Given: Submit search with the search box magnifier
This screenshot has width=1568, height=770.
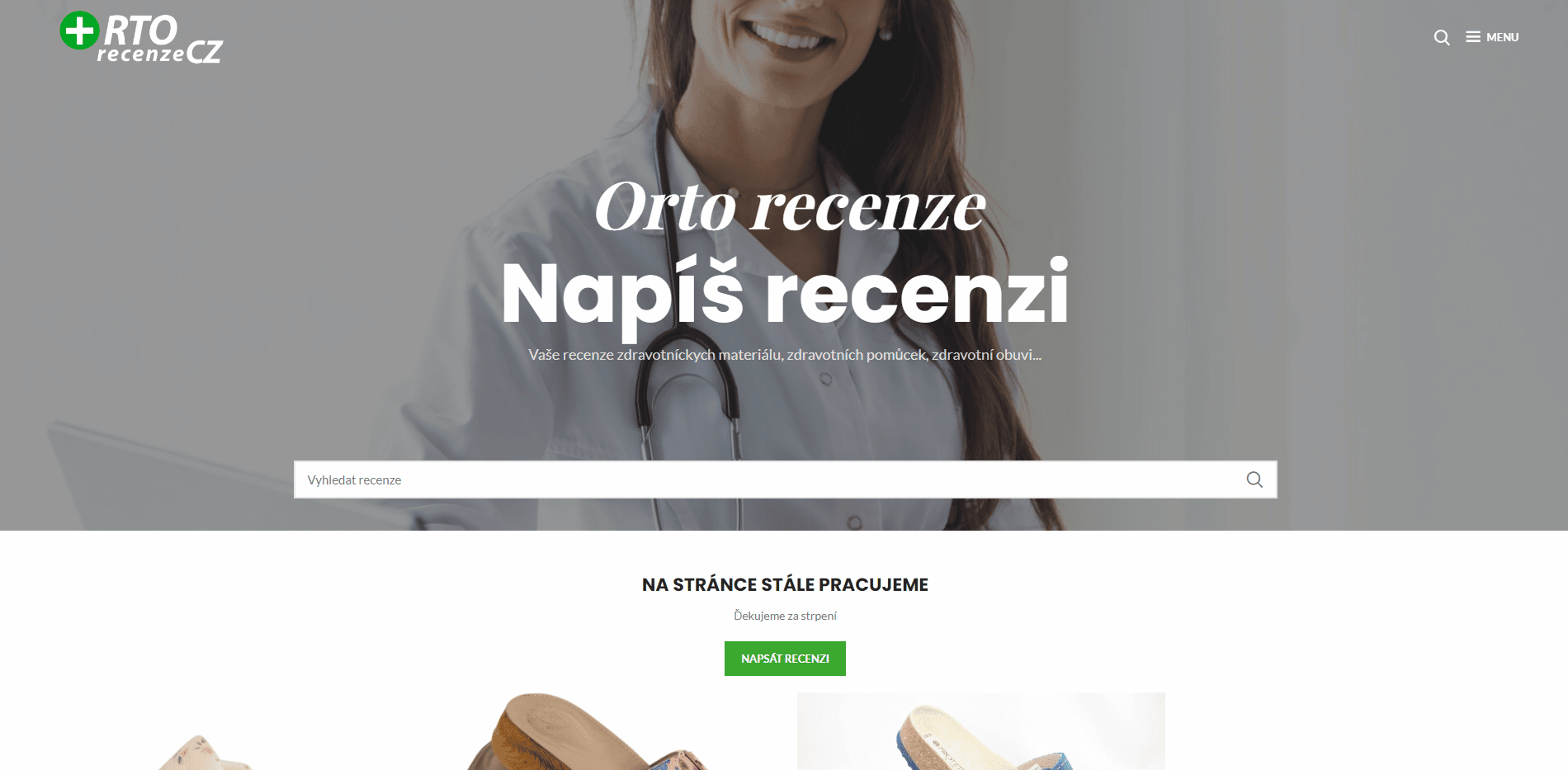Looking at the screenshot, I should 1254,479.
